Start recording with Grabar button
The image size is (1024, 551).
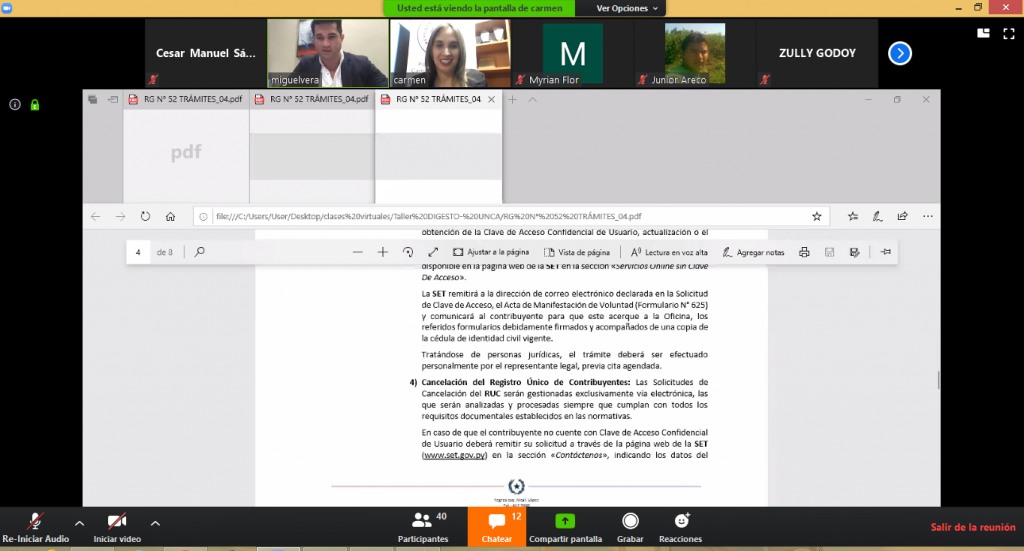click(630, 527)
